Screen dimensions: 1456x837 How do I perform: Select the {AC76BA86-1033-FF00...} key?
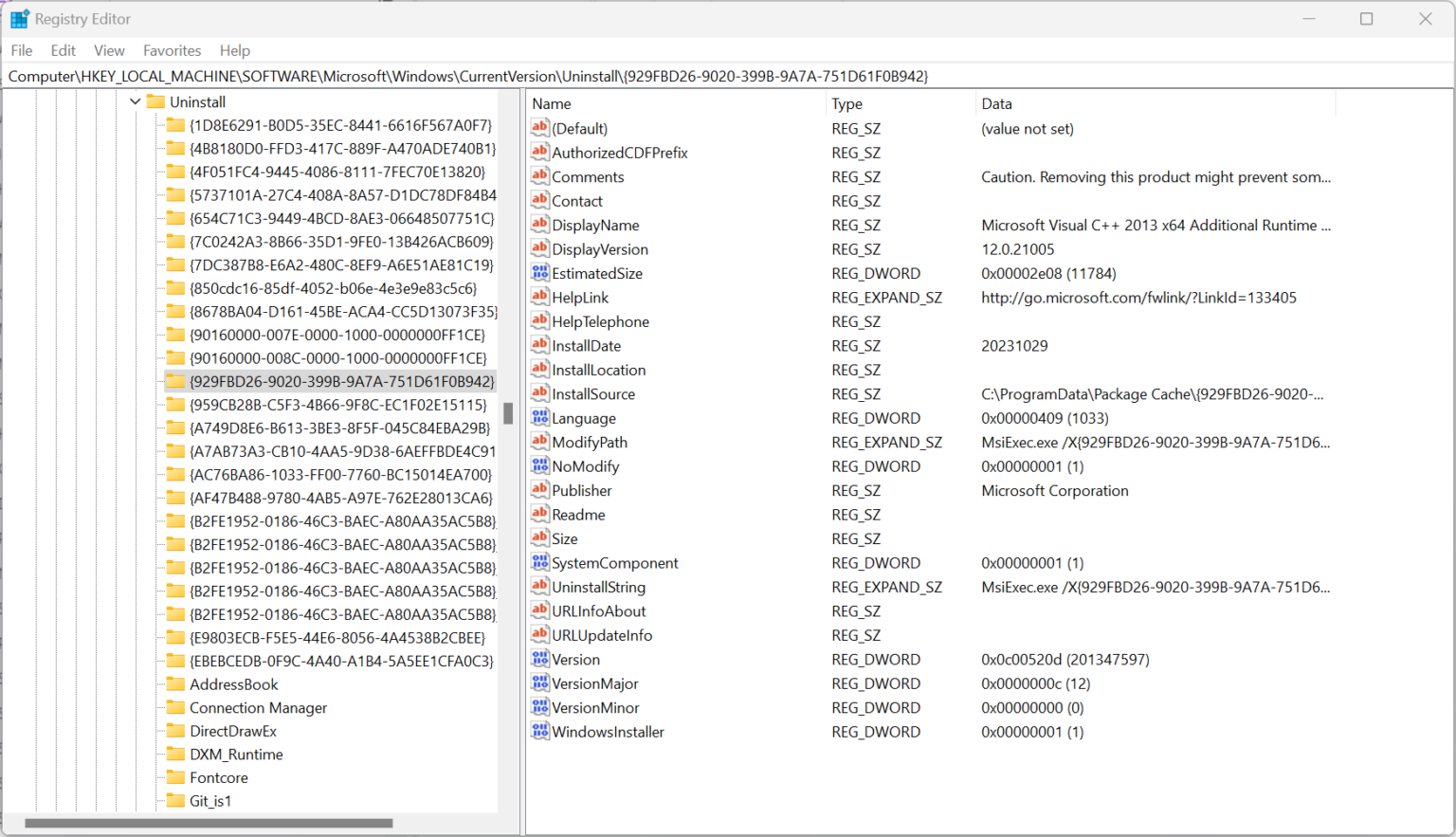(x=341, y=475)
